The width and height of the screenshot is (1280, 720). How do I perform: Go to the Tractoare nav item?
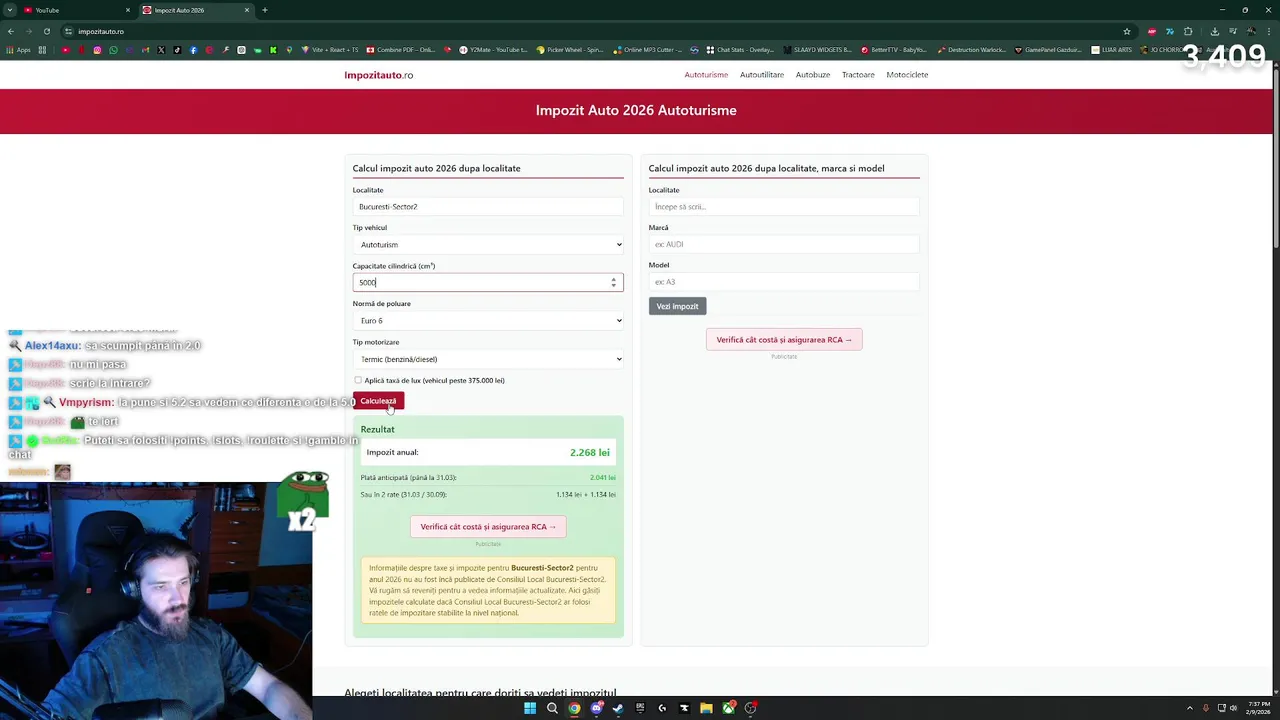pos(858,75)
